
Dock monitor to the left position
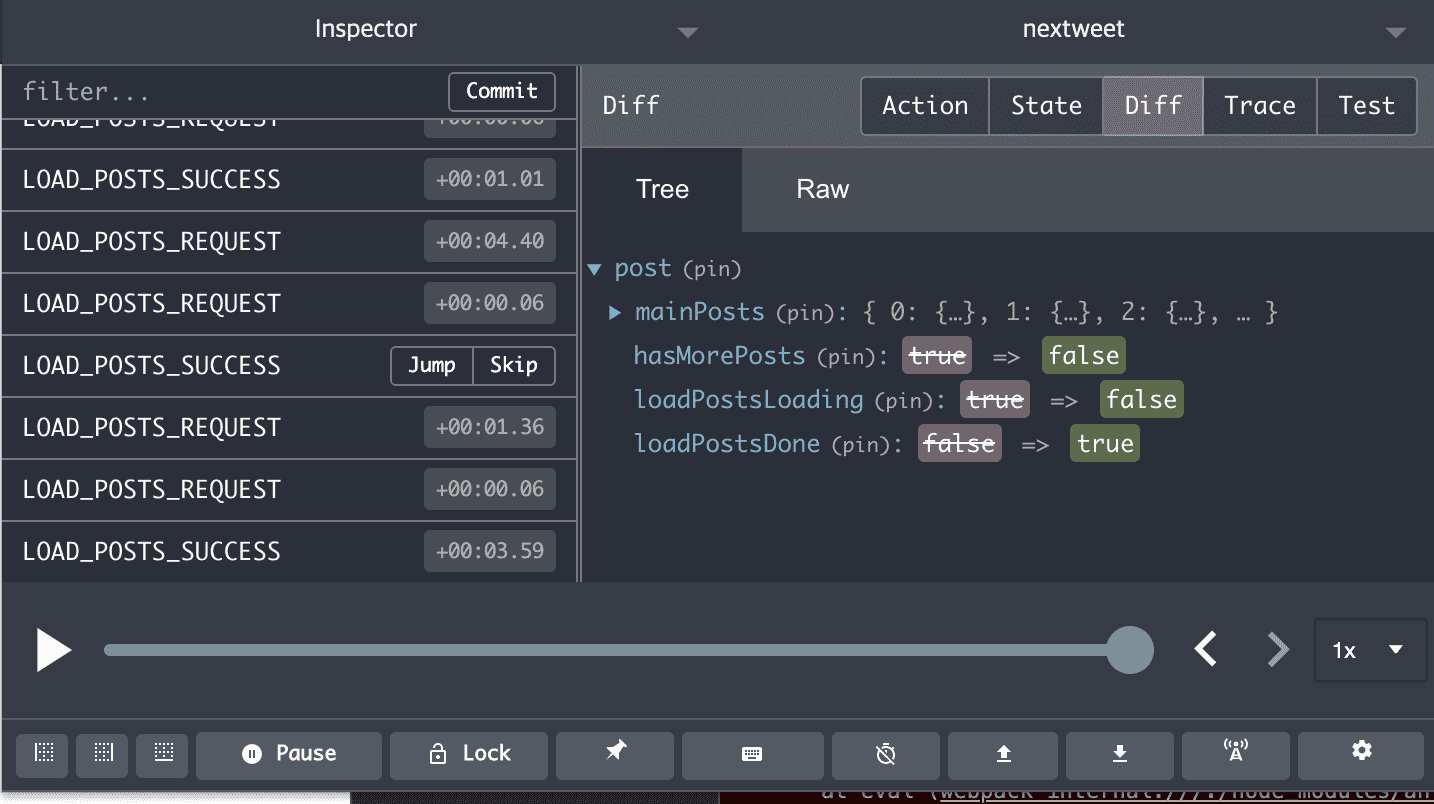tap(43, 754)
